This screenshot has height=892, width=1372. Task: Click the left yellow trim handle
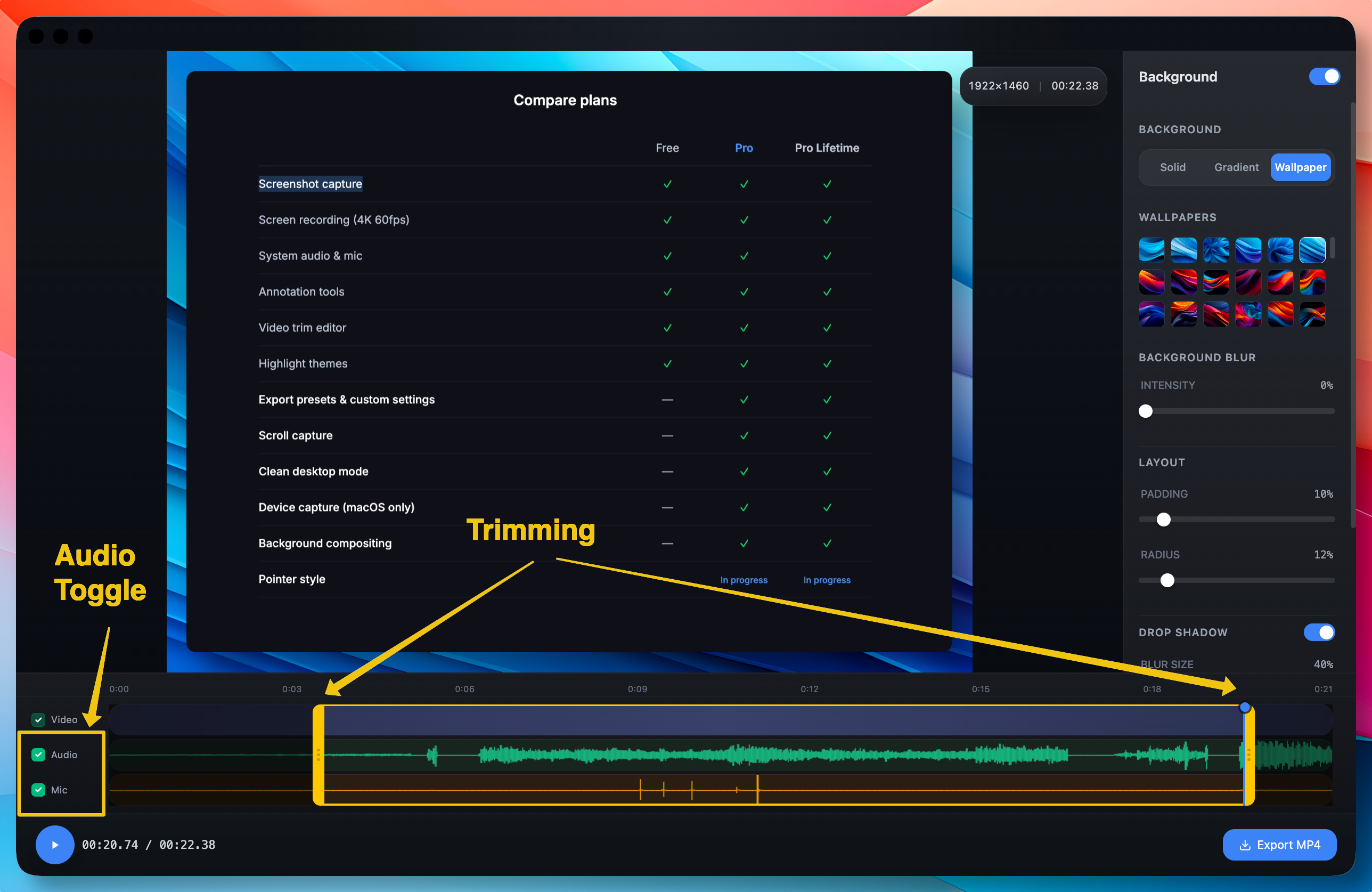pyautogui.click(x=318, y=755)
